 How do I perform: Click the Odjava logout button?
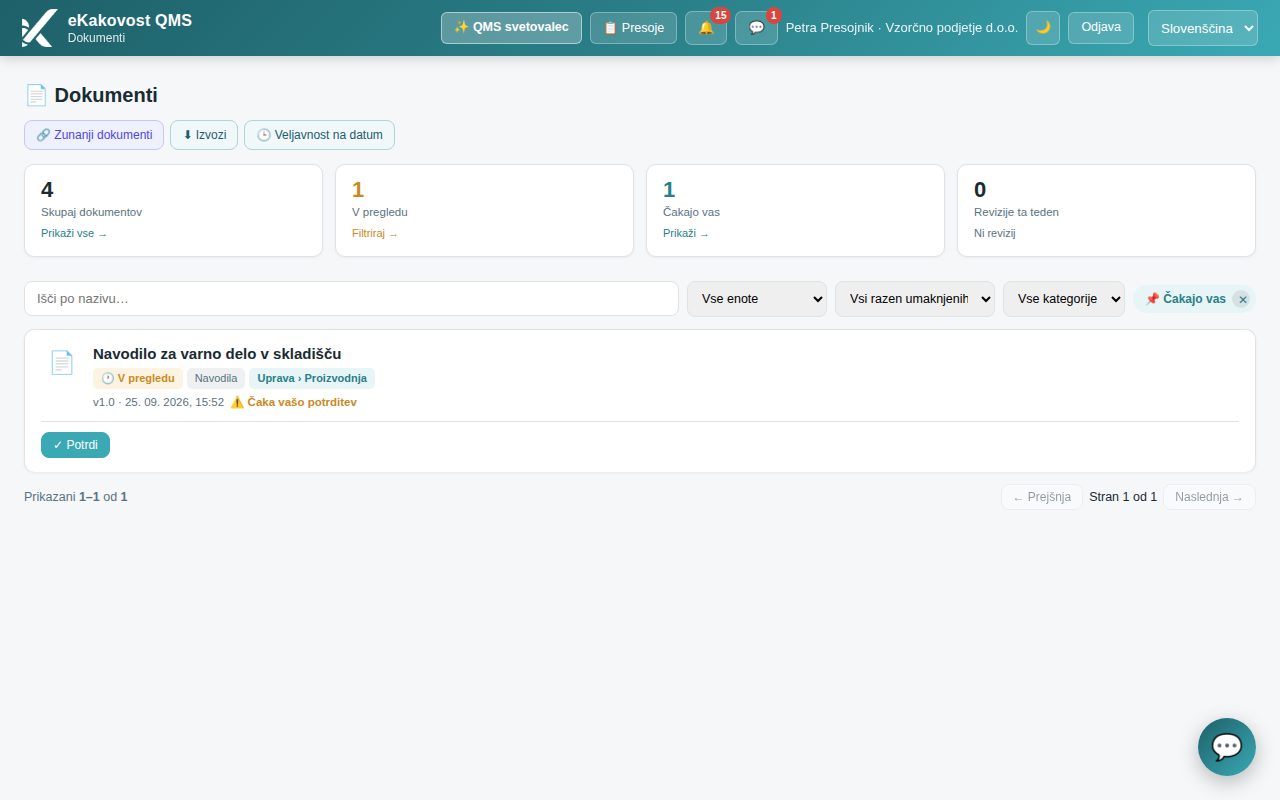[x=1101, y=28]
